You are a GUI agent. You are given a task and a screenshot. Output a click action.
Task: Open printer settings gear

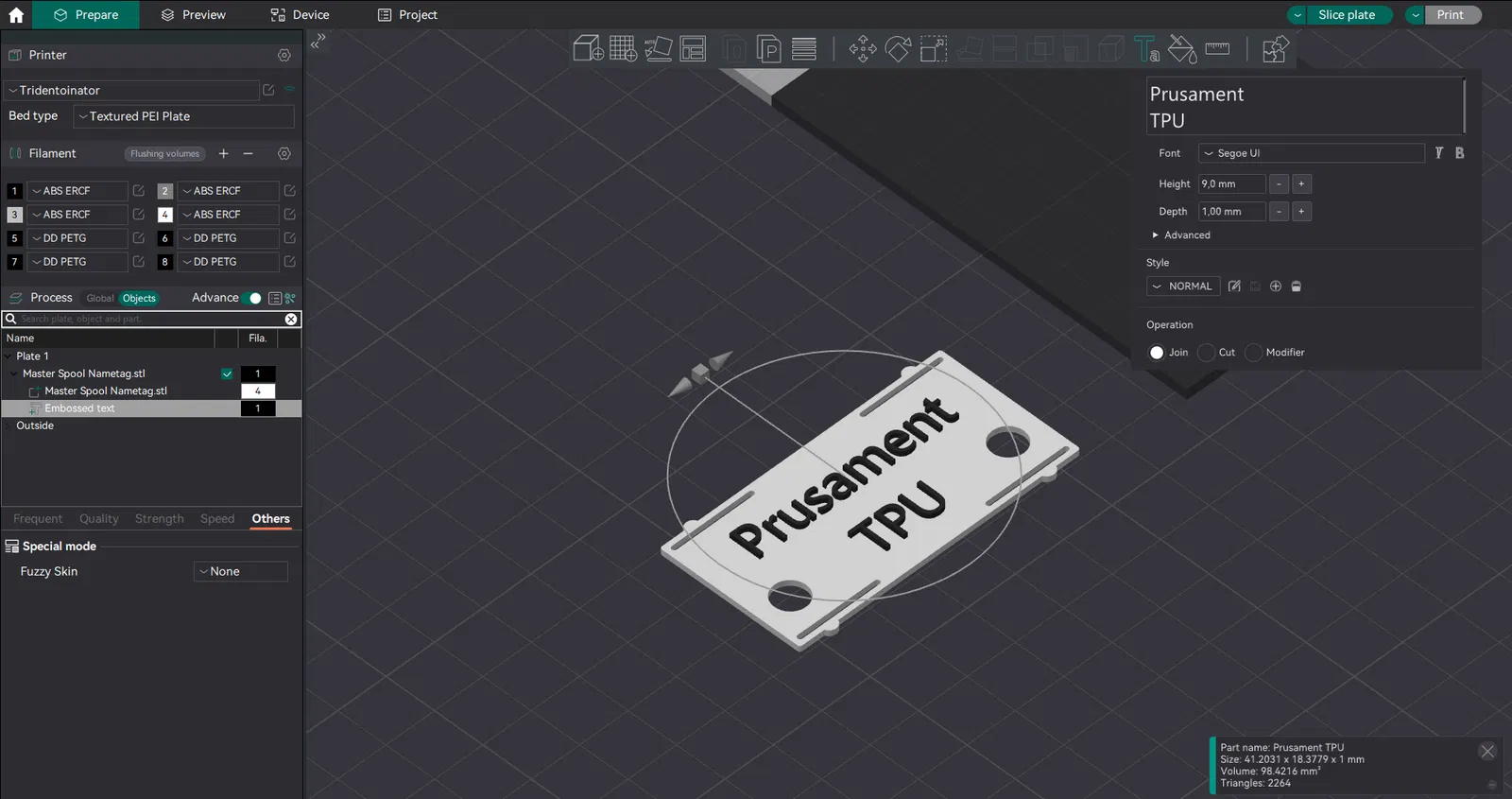pyautogui.click(x=284, y=56)
